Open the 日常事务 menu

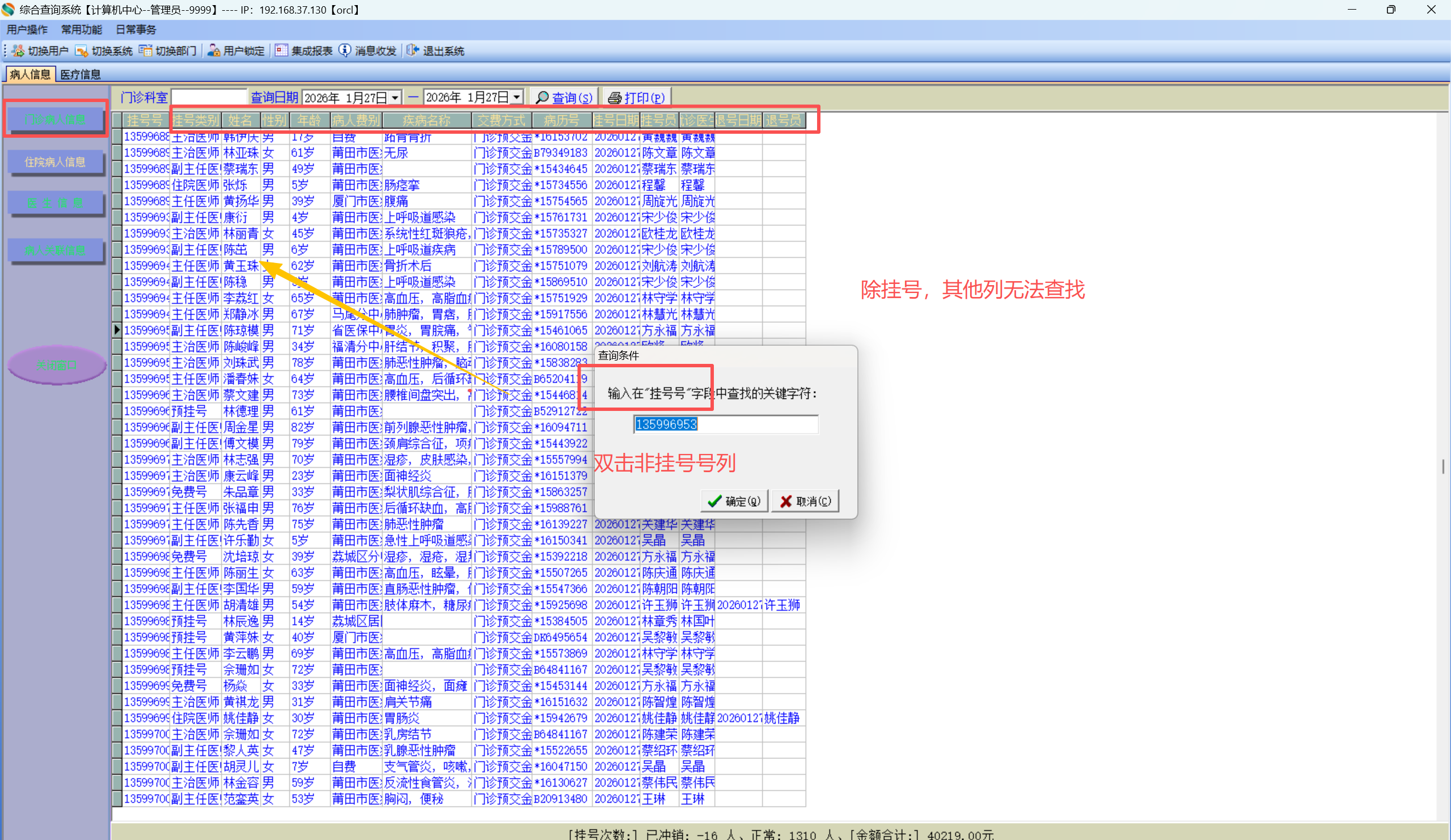[136, 29]
